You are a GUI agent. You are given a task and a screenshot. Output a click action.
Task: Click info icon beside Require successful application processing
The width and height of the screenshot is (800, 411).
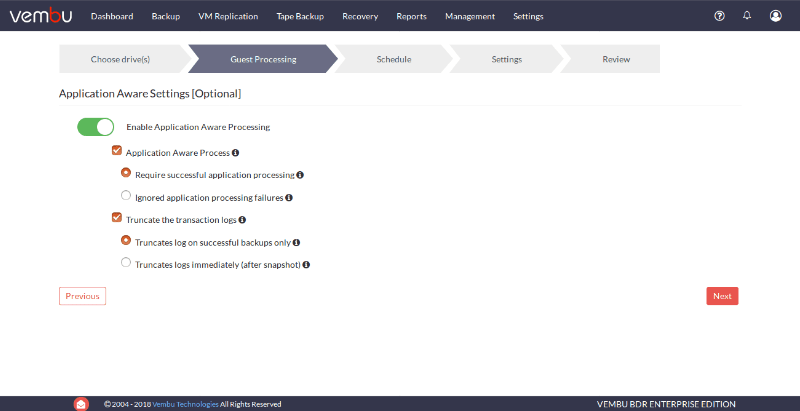(x=300, y=175)
